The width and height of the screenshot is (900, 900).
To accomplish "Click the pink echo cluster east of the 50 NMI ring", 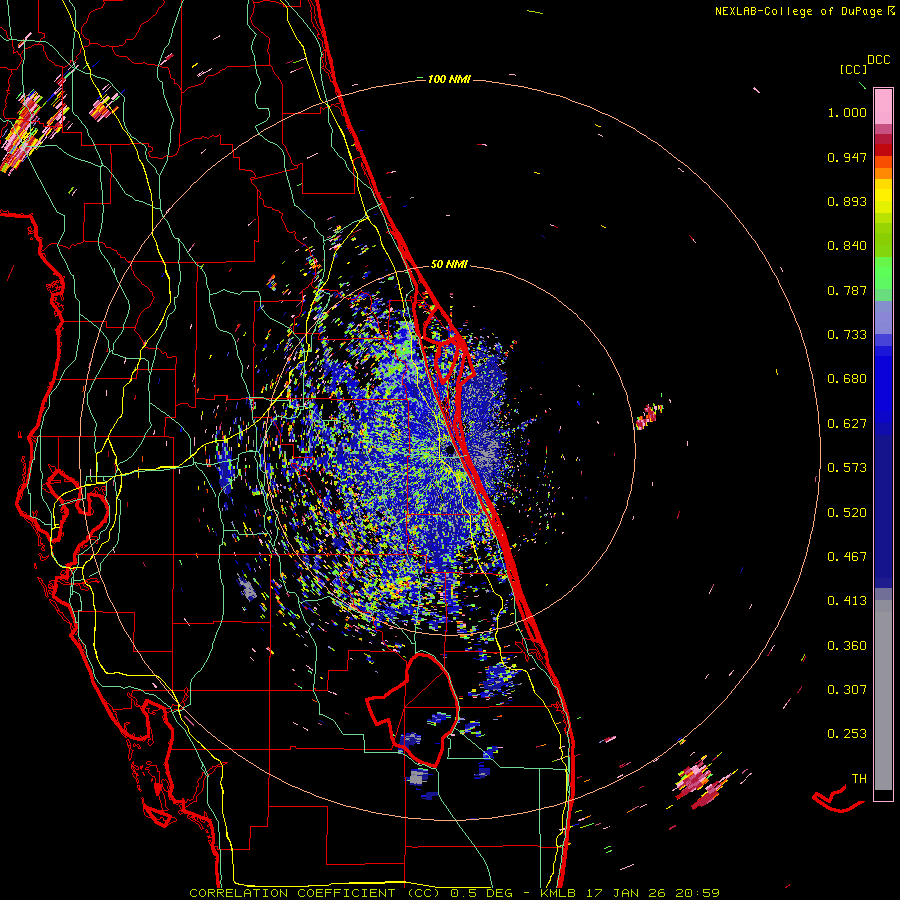I will (649, 416).
